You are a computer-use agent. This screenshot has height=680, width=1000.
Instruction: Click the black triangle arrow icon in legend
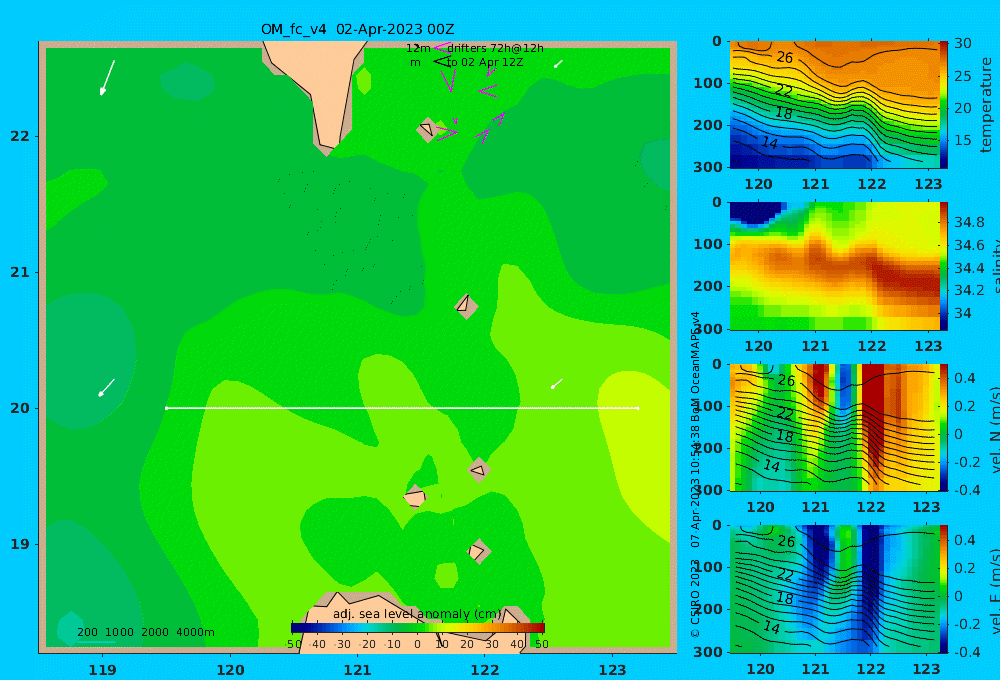pyautogui.click(x=441, y=62)
